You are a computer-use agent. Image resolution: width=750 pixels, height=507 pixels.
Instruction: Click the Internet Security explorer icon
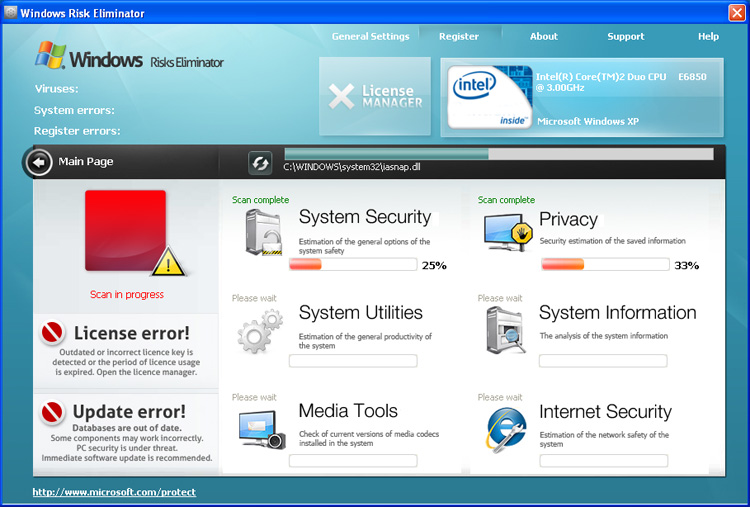pyautogui.click(x=506, y=430)
